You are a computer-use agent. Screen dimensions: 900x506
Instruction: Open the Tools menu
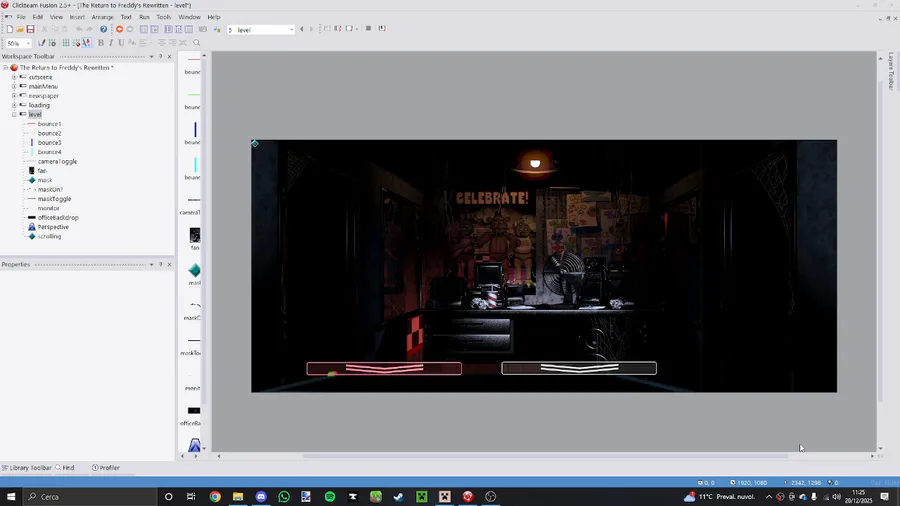(x=164, y=17)
